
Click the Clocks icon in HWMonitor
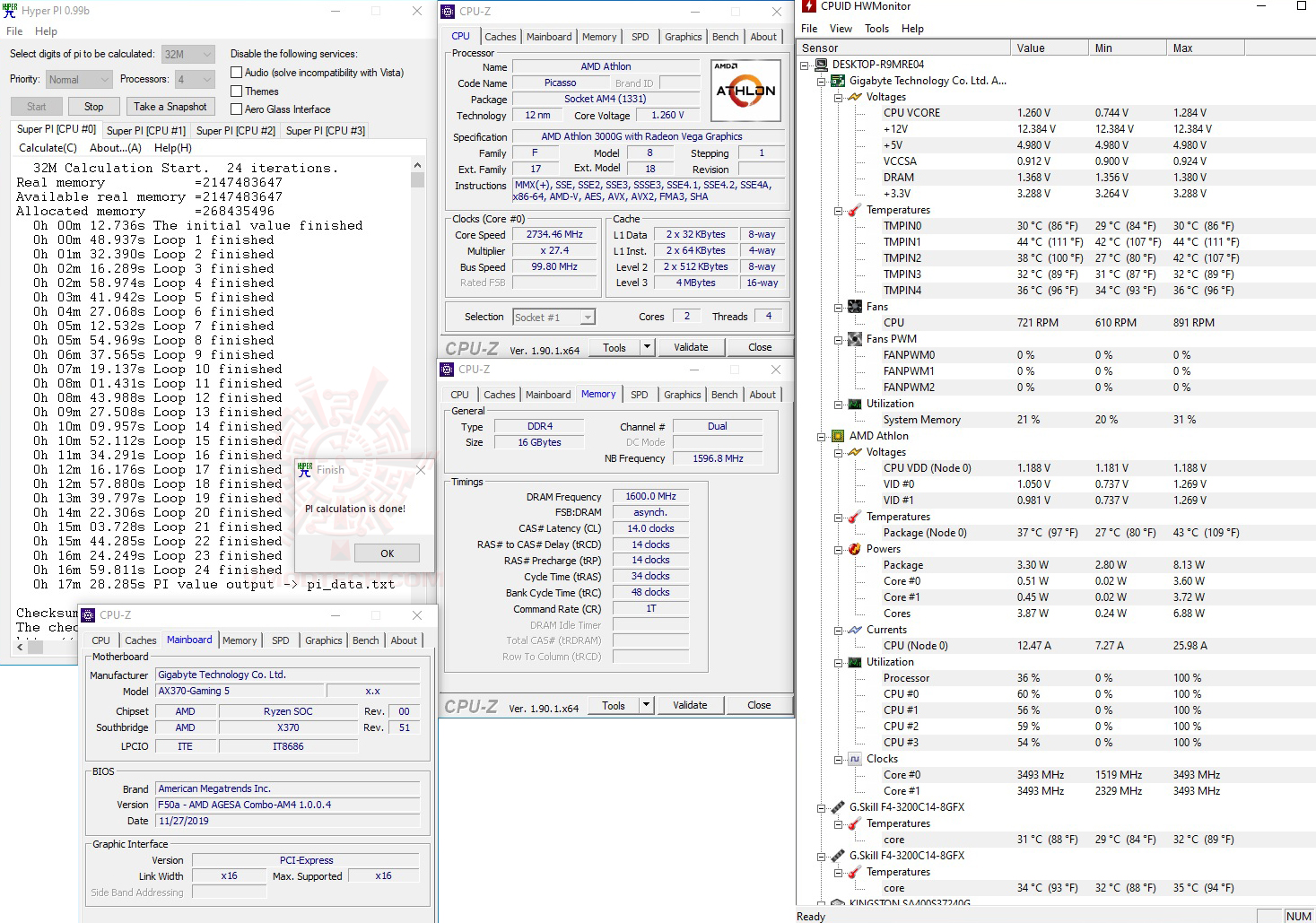[855, 759]
